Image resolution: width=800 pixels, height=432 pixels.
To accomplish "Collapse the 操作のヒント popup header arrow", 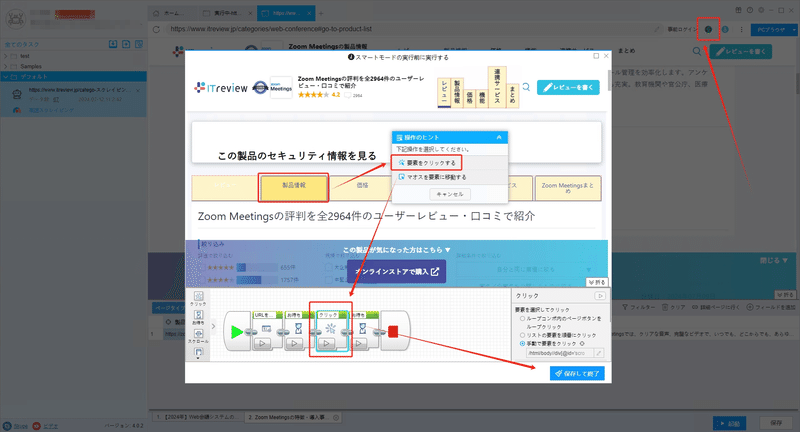I will click(x=499, y=137).
